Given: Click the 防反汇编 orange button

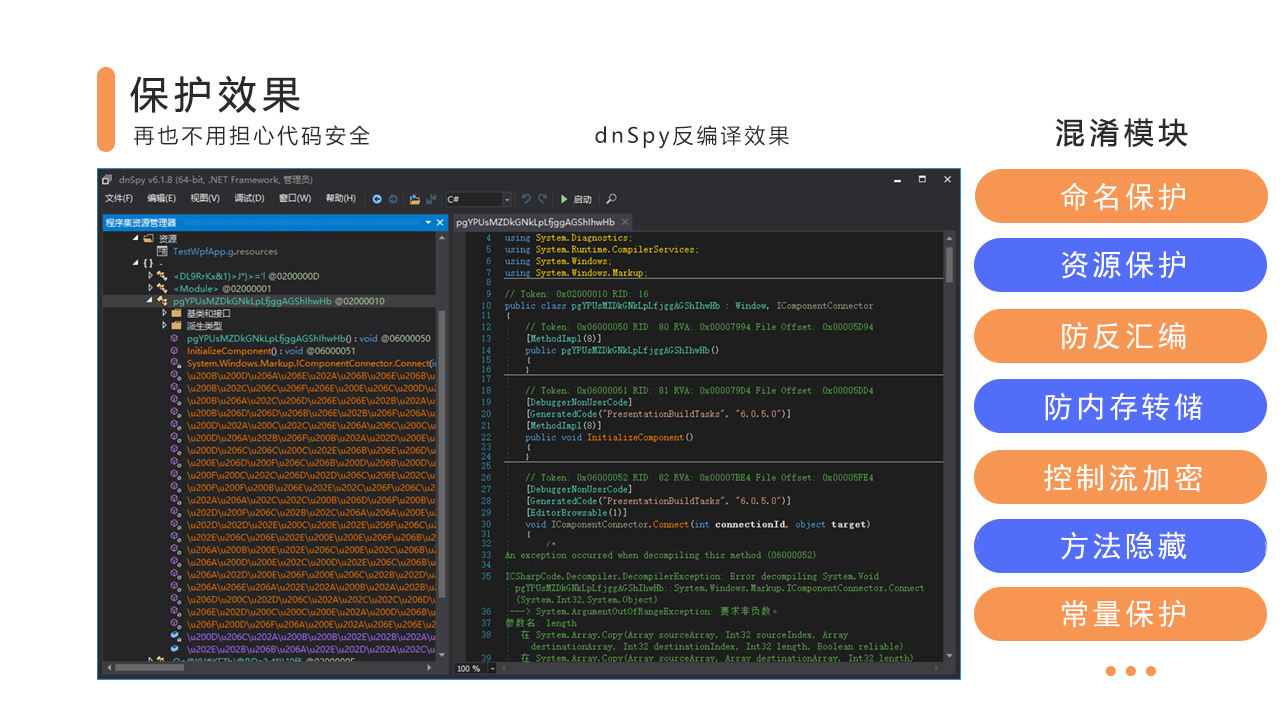Looking at the screenshot, I should tap(1121, 336).
